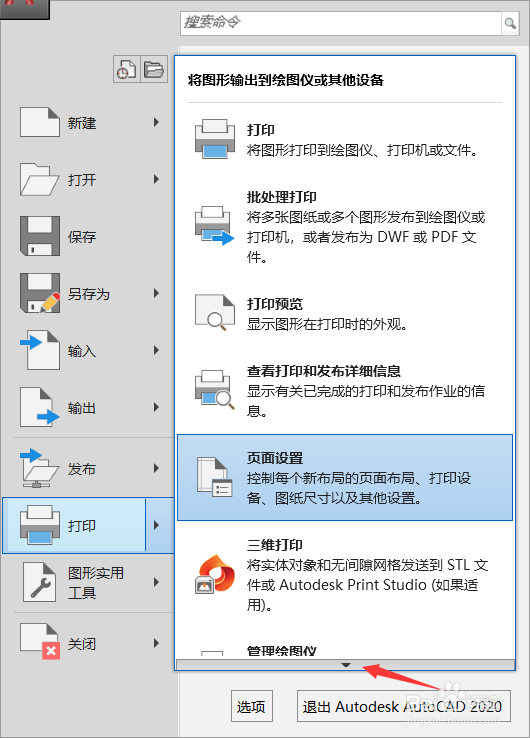Image resolution: width=530 pixels, height=738 pixels.
Task: Click the 输入 import icon
Action: [40, 350]
